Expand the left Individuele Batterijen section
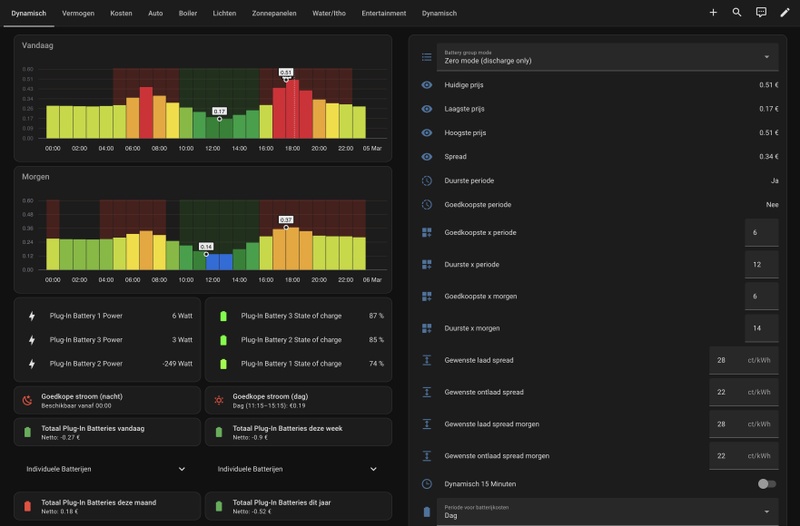 point(181,468)
